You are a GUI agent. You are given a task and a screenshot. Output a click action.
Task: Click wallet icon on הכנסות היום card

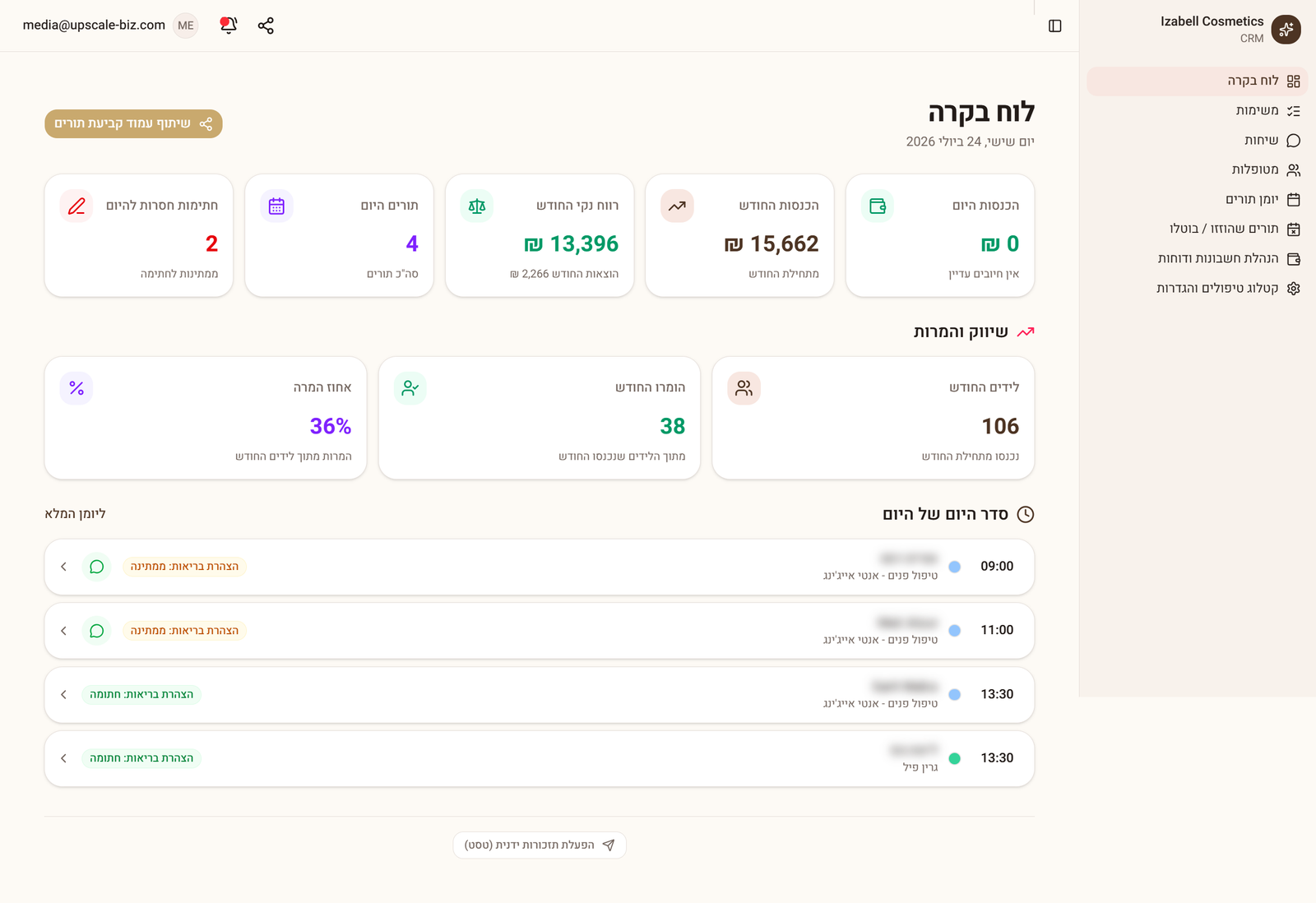(878, 206)
